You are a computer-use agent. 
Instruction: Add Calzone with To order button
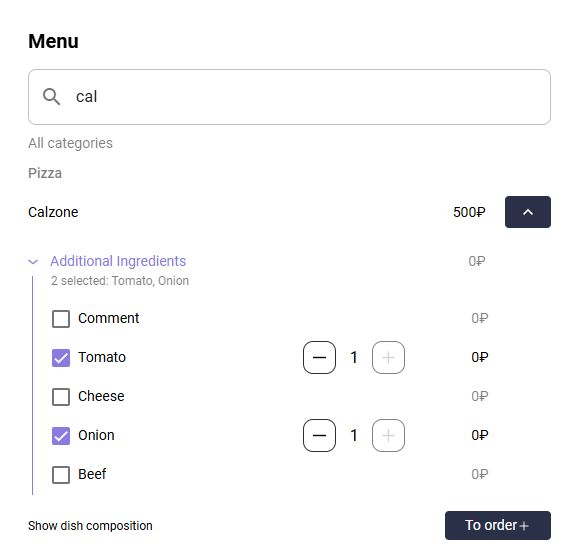coord(498,525)
